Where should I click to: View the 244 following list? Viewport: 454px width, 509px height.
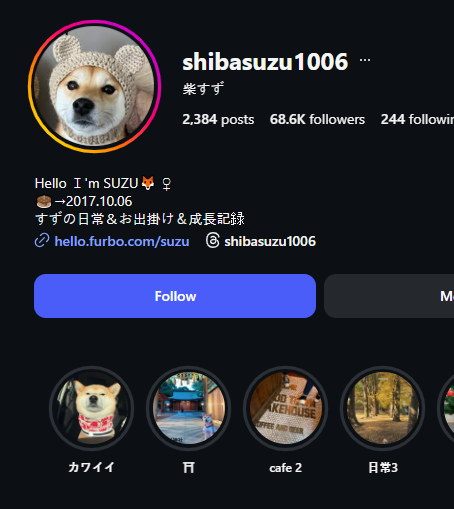pyautogui.click(x=417, y=119)
